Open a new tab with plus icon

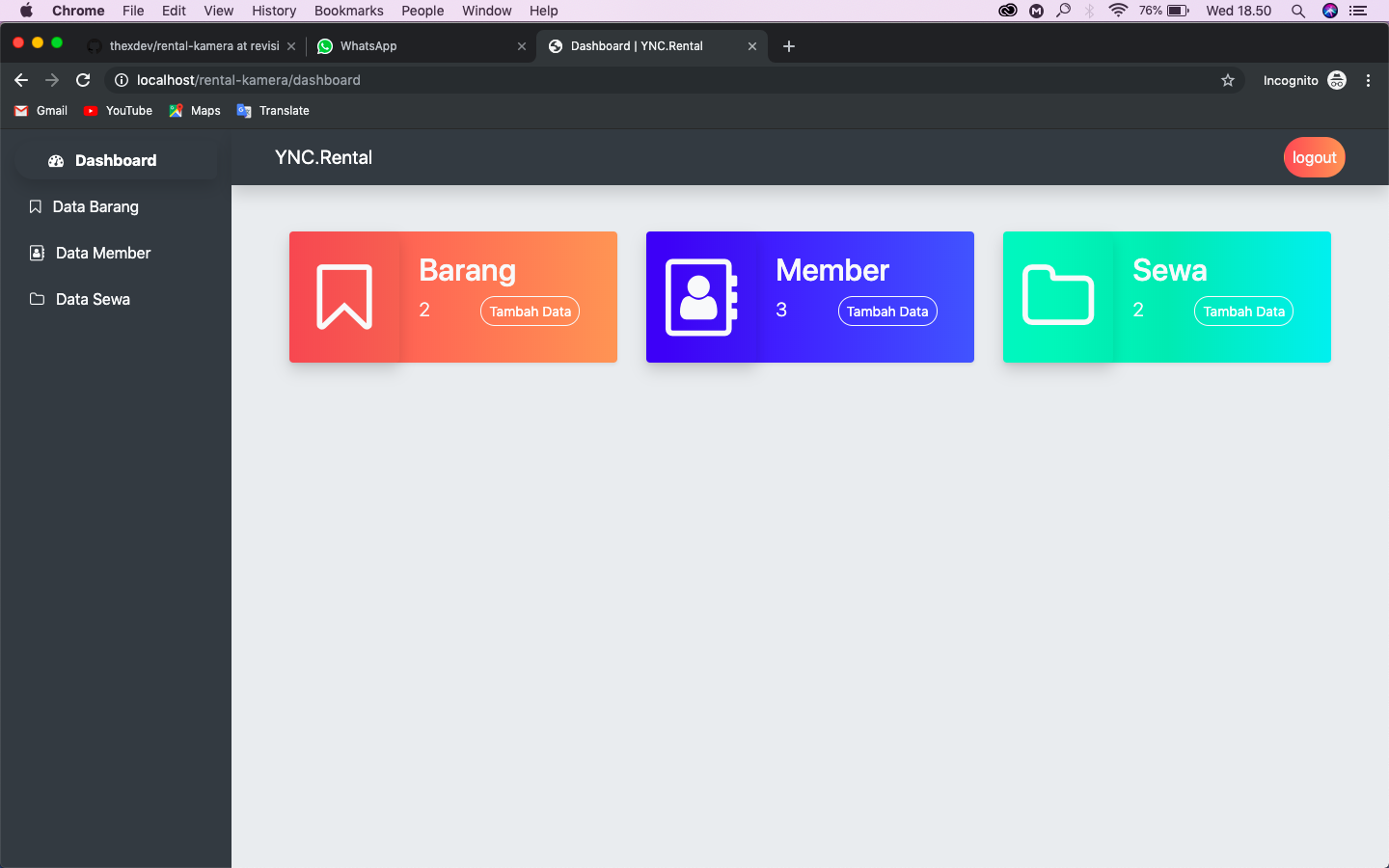tap(789, 46)
